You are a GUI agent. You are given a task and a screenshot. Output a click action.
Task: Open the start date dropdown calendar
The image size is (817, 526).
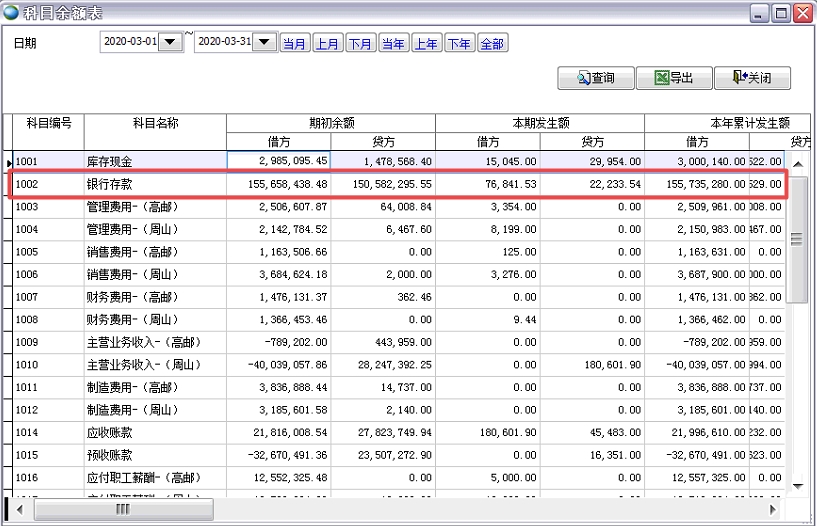(172, 42)
